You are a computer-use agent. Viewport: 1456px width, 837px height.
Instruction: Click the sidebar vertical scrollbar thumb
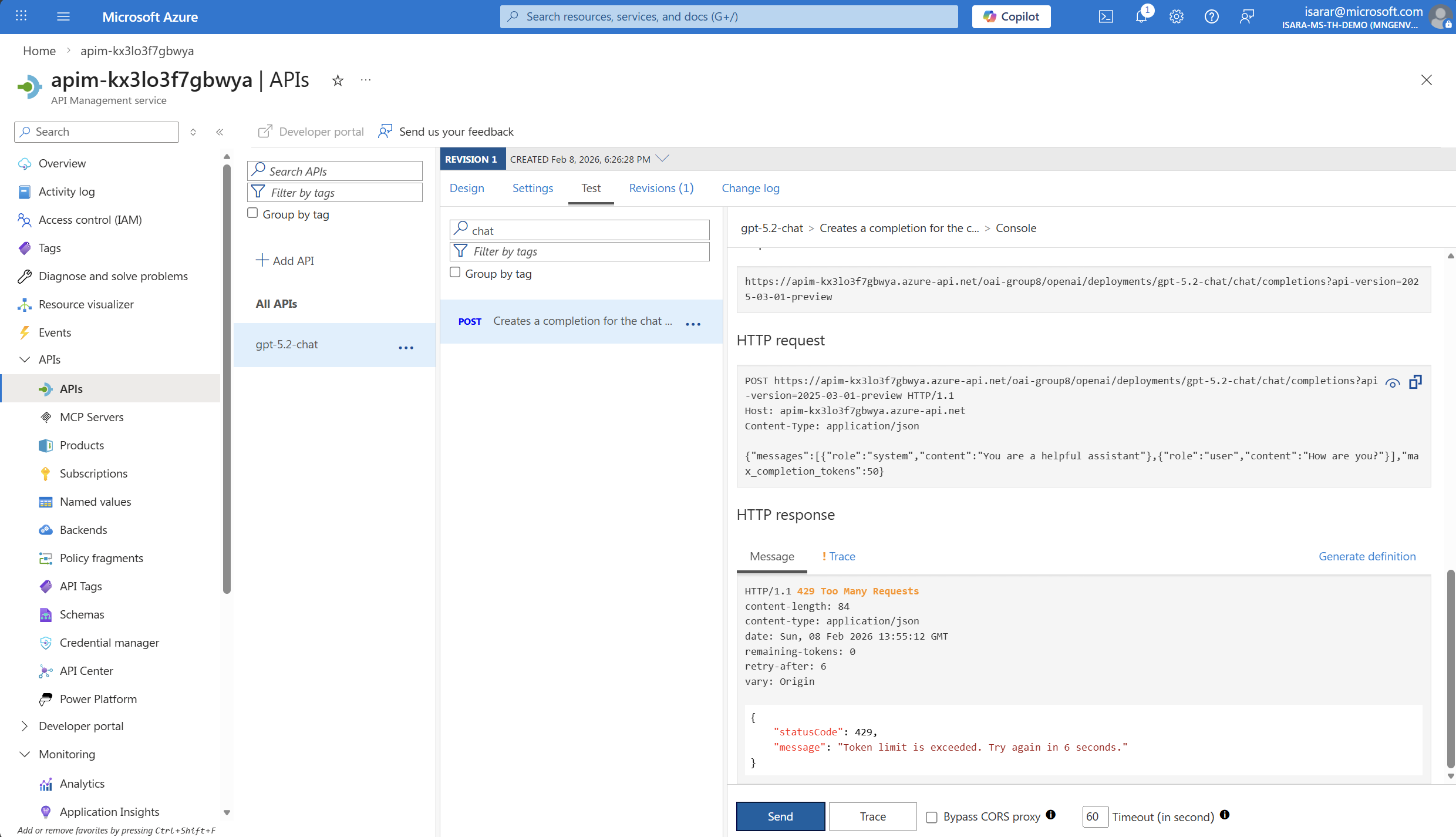point(227,379)
